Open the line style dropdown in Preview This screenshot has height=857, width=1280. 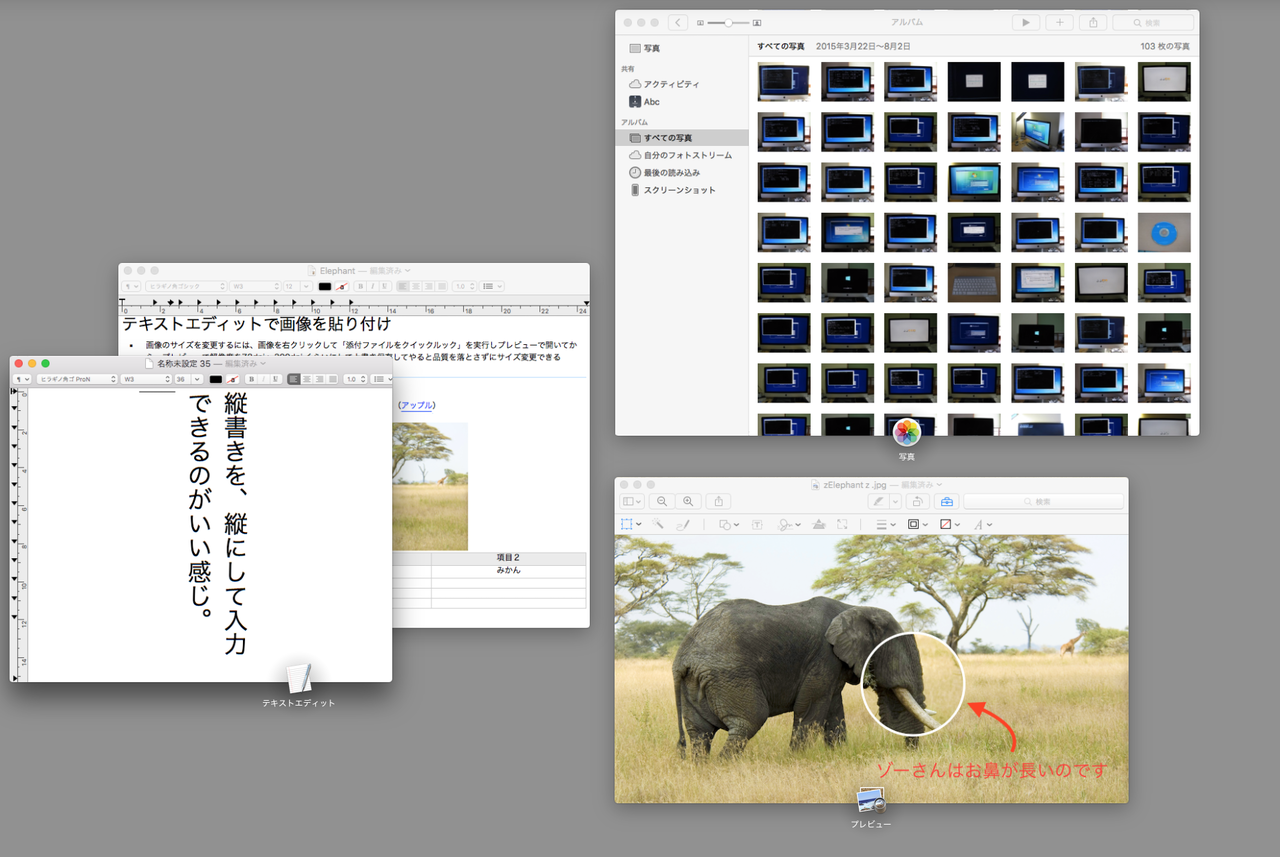click(885, 524)
